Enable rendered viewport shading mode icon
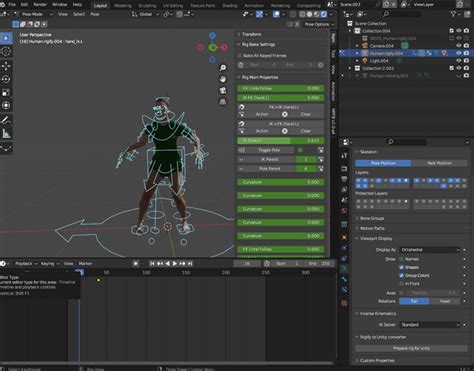 (x=324, y=14)
